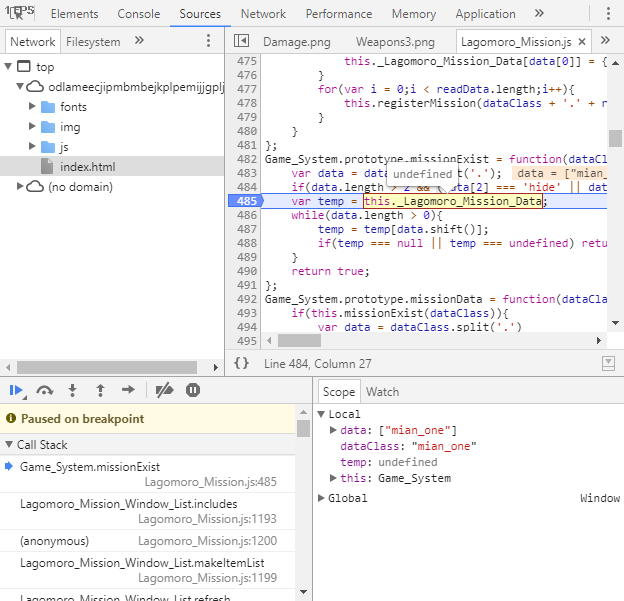The height and width of the screenshot is (601, 624).
Task: Select the Sources tab
Action: (x=200, y=14)
